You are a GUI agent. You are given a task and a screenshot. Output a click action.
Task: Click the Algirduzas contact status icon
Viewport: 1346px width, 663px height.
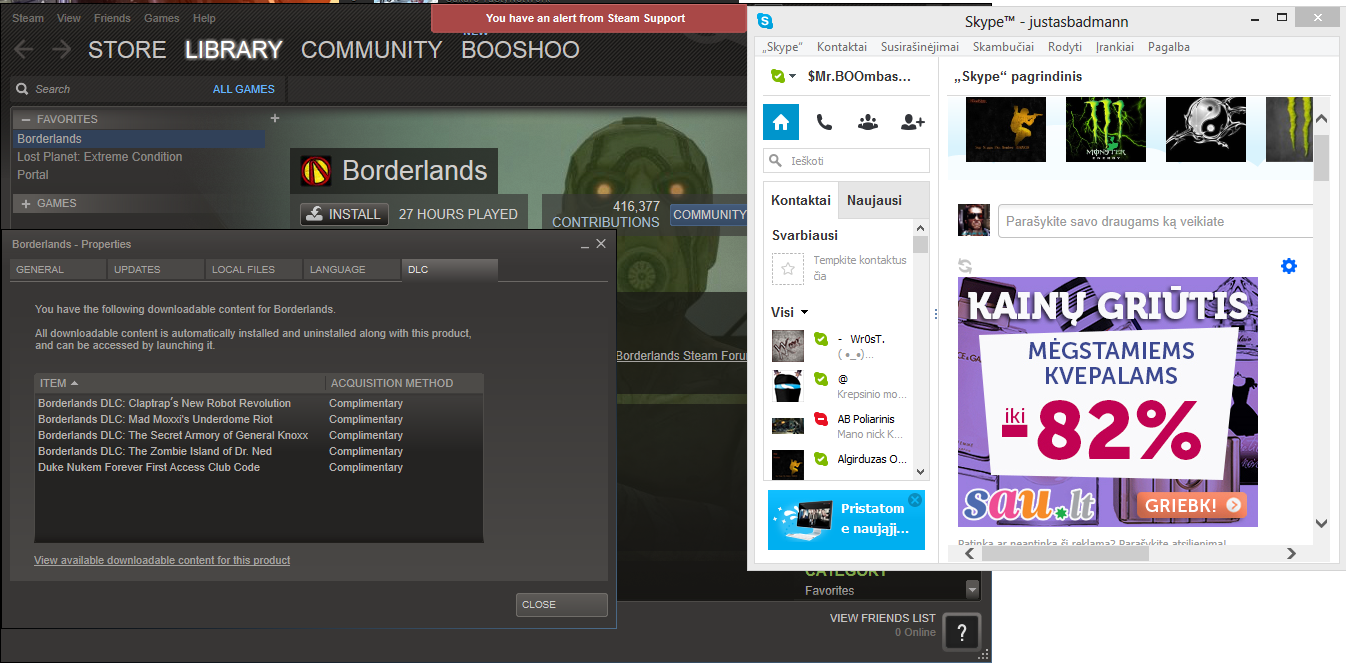pos(821,459)
